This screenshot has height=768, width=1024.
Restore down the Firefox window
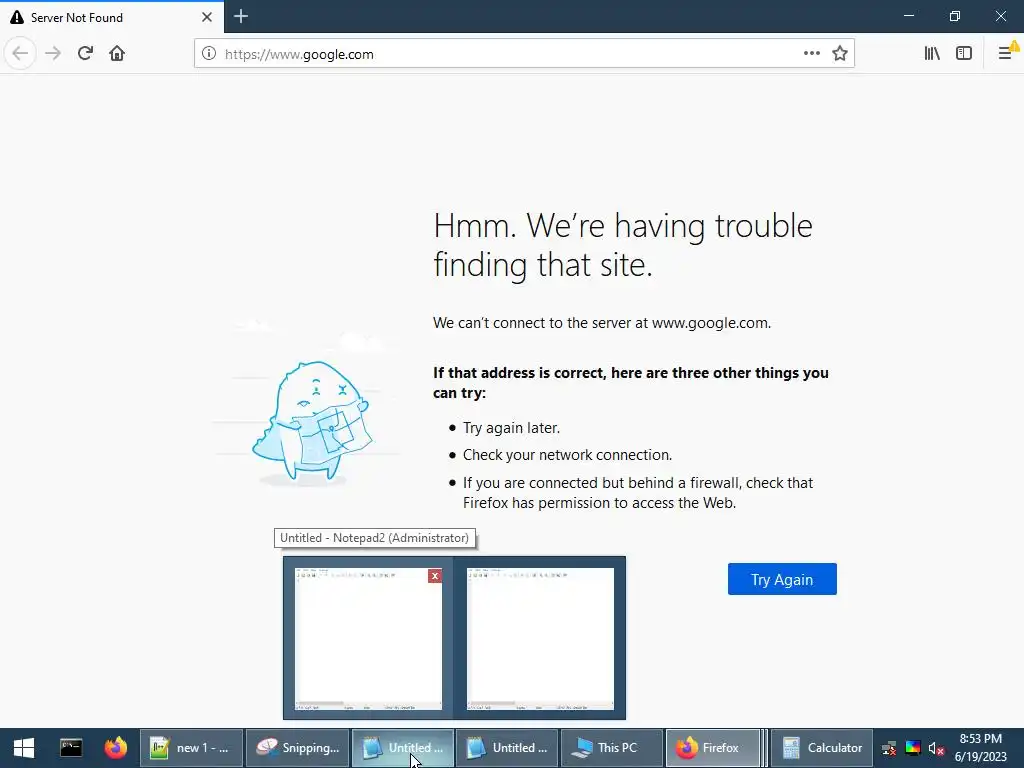pyautogui.click(x=955, y=16)
